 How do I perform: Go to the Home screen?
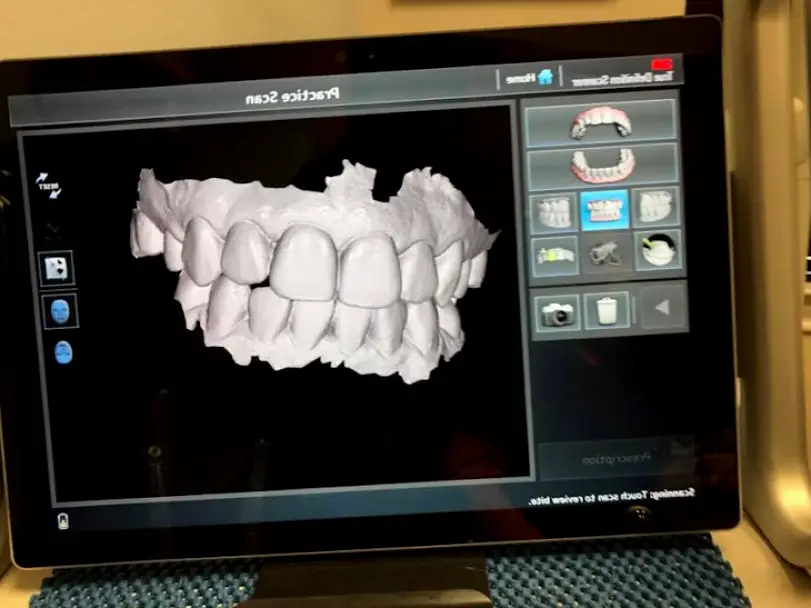pyautogui.click(x=529, y=79)
